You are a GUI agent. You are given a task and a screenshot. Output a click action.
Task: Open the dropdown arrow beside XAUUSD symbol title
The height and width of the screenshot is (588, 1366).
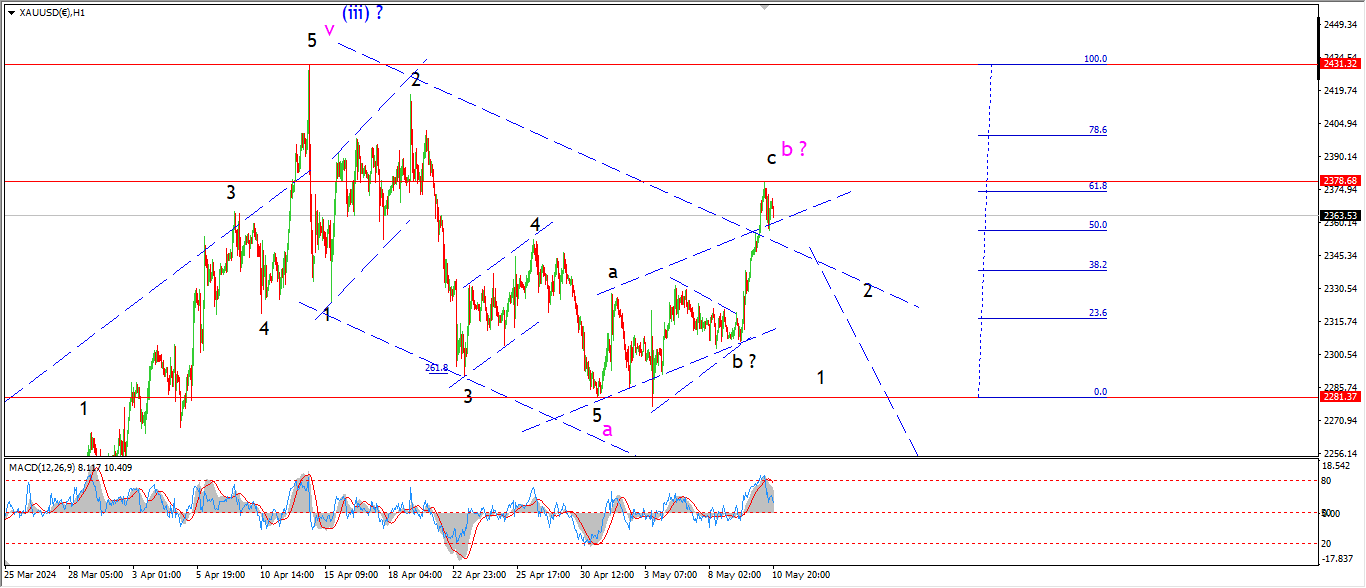point(11,12)
